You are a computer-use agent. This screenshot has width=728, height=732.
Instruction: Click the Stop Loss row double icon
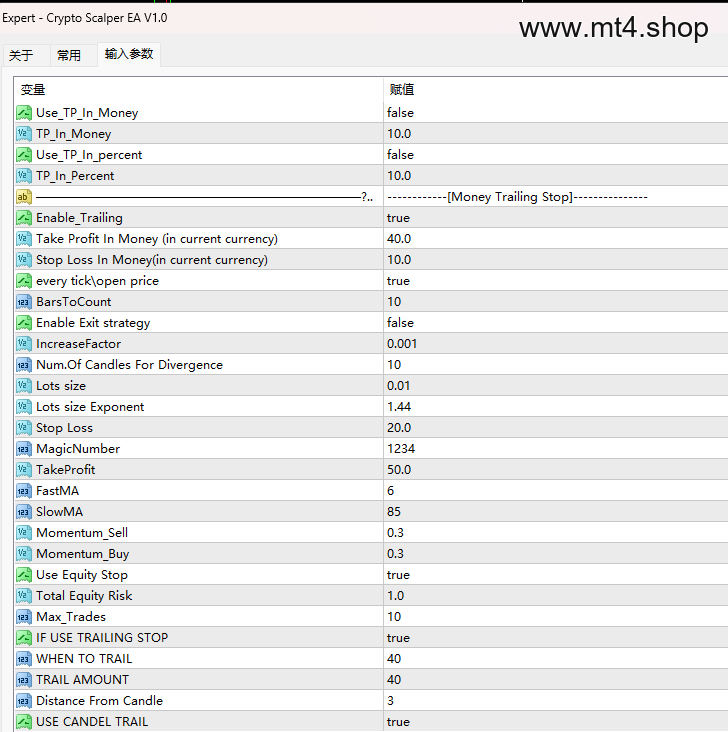click(24, 428)
